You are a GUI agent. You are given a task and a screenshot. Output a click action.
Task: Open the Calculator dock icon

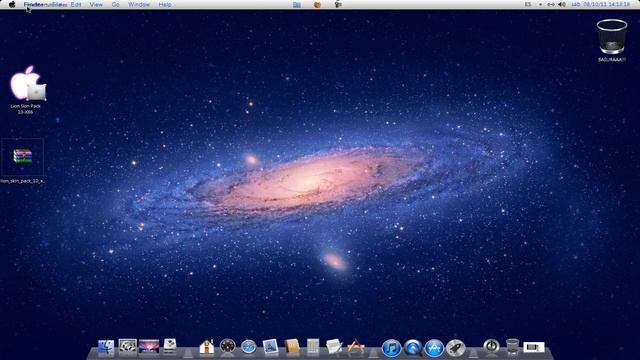point(313,347)
